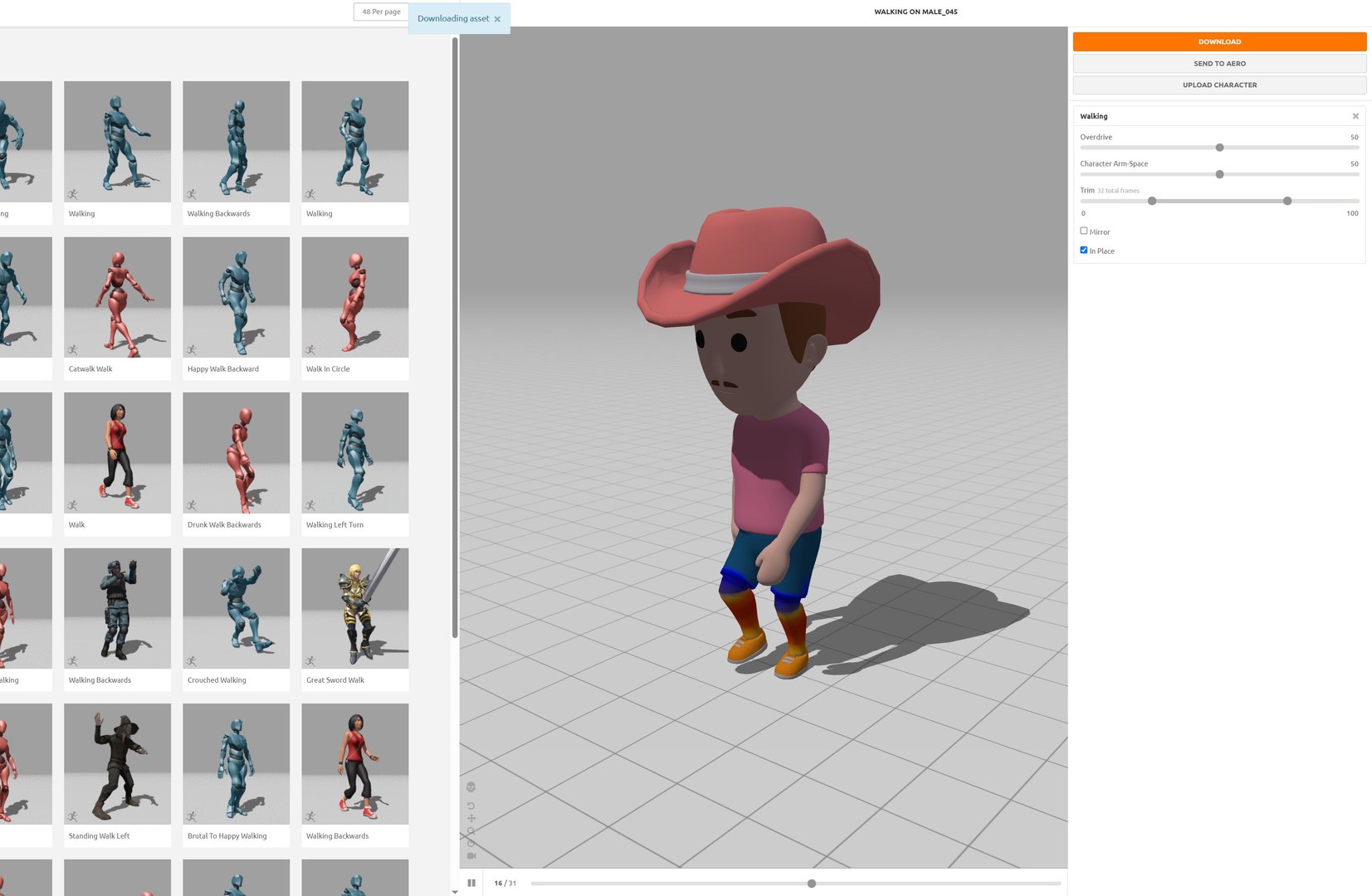Pick the Crouched Walking animation thumbnail
This screenshot has height=896, width=1372.
pyautogui.click(x=236, y=608)
